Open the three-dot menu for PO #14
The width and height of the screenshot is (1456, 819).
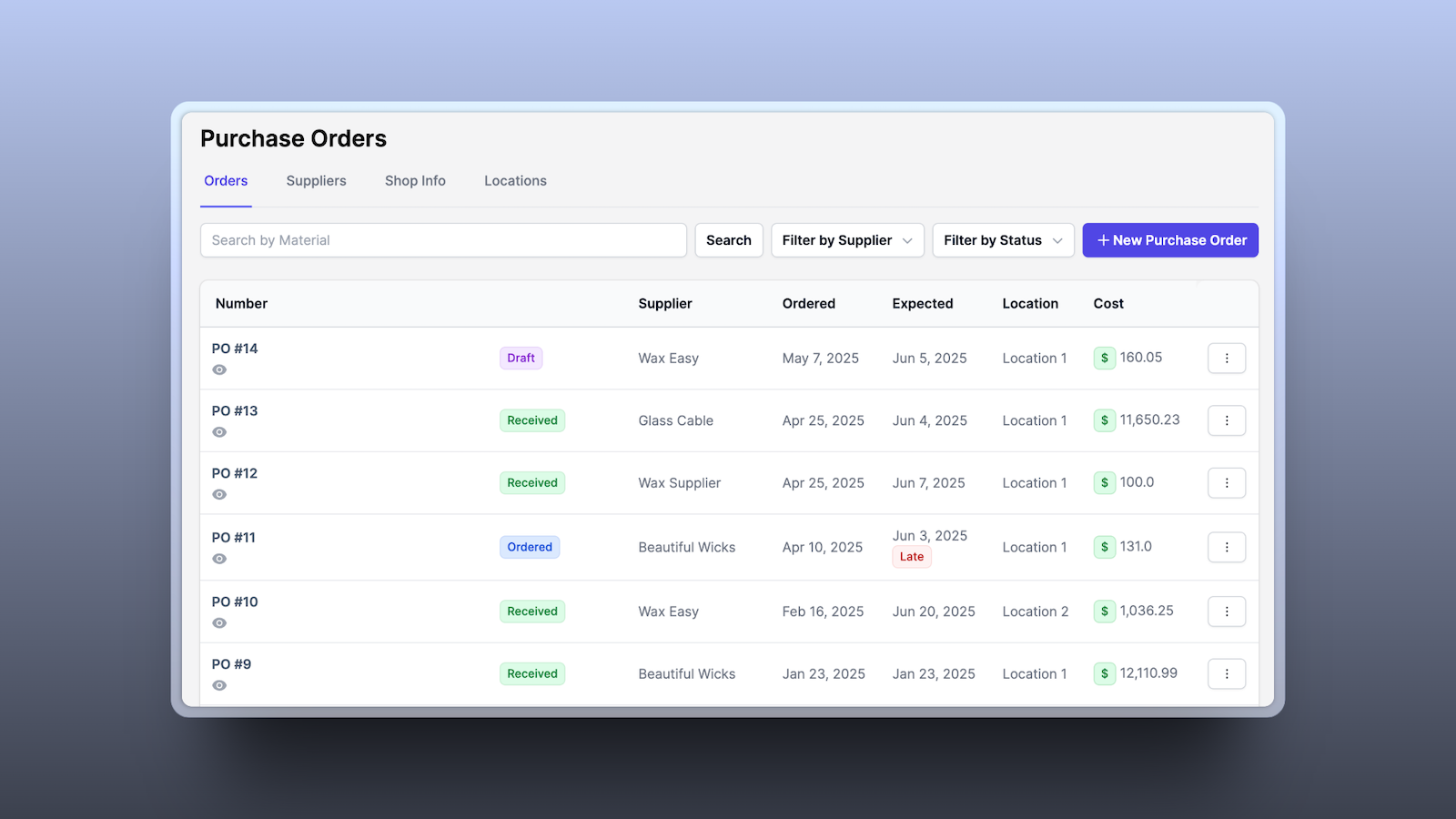click(1227, 359)
